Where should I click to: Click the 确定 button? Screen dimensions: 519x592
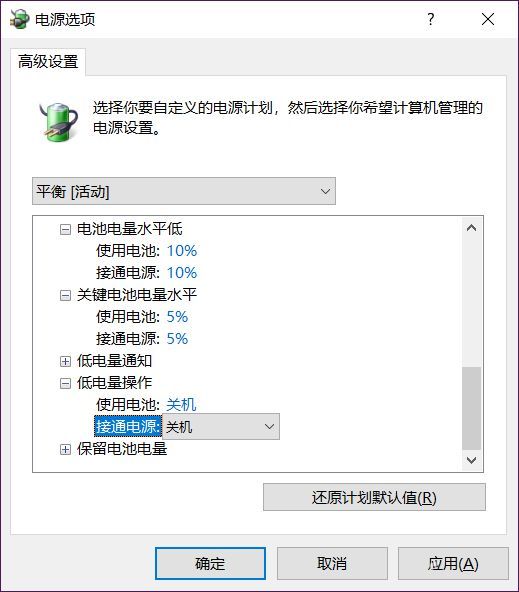point(210,563)
